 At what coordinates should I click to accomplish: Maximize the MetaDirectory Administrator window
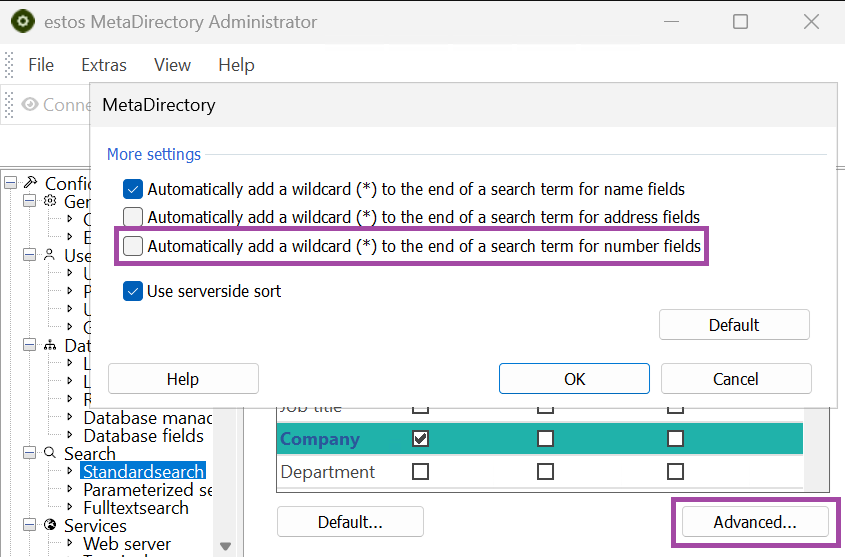740,22
